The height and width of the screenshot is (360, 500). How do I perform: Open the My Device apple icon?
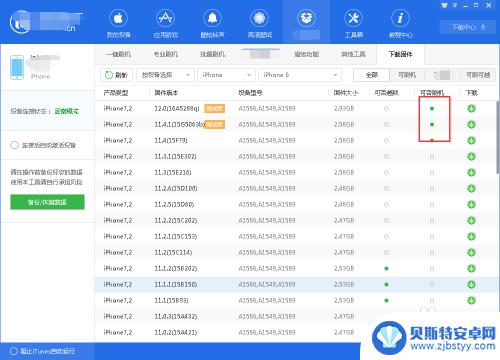pyautogui.click(x=118, y=19)
